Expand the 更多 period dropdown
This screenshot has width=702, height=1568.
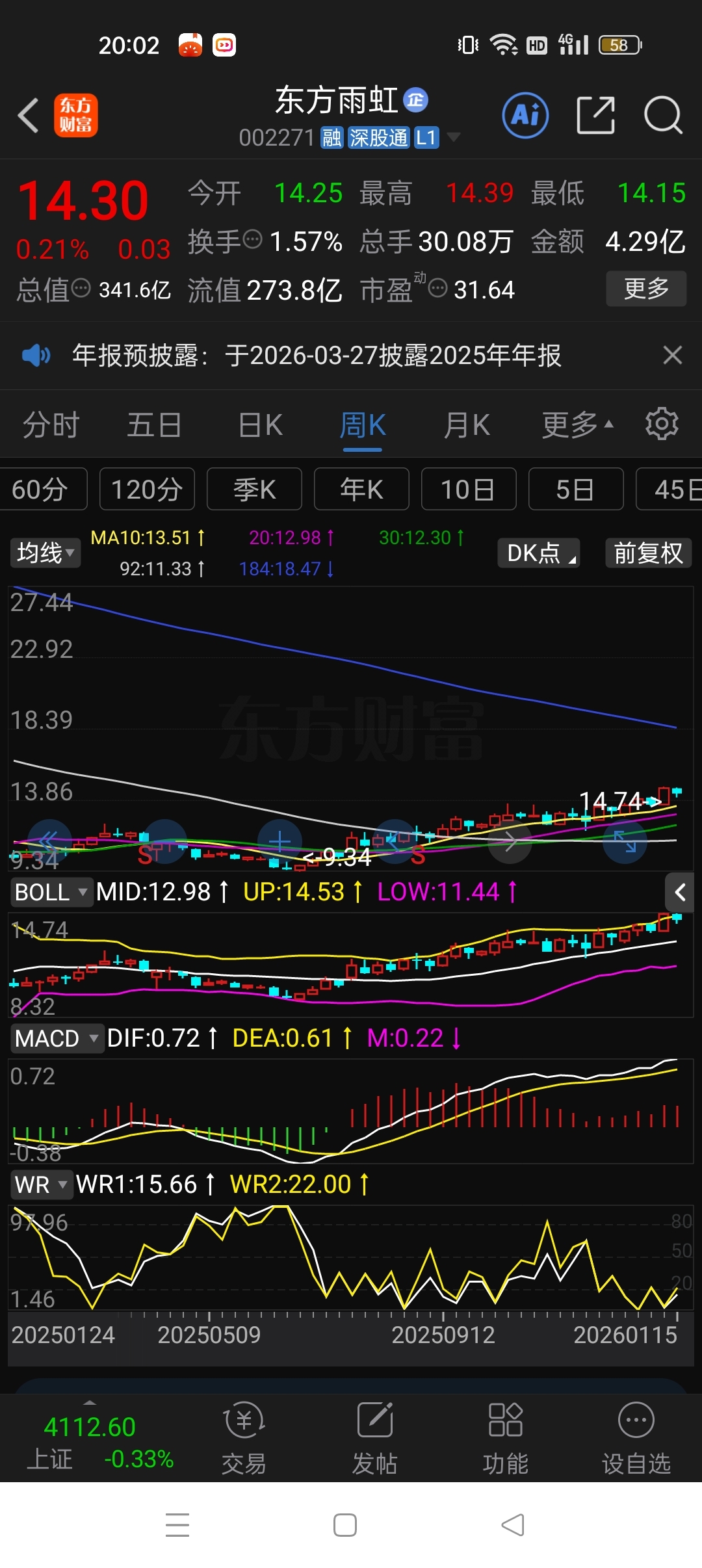577,425
